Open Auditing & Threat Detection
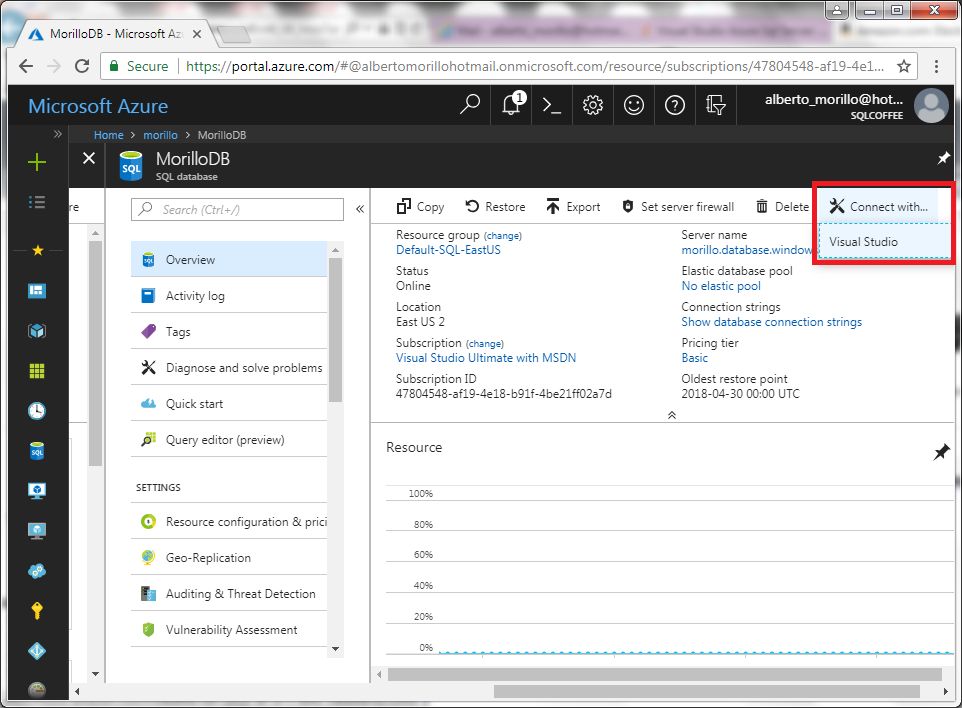 coord(229,594)
